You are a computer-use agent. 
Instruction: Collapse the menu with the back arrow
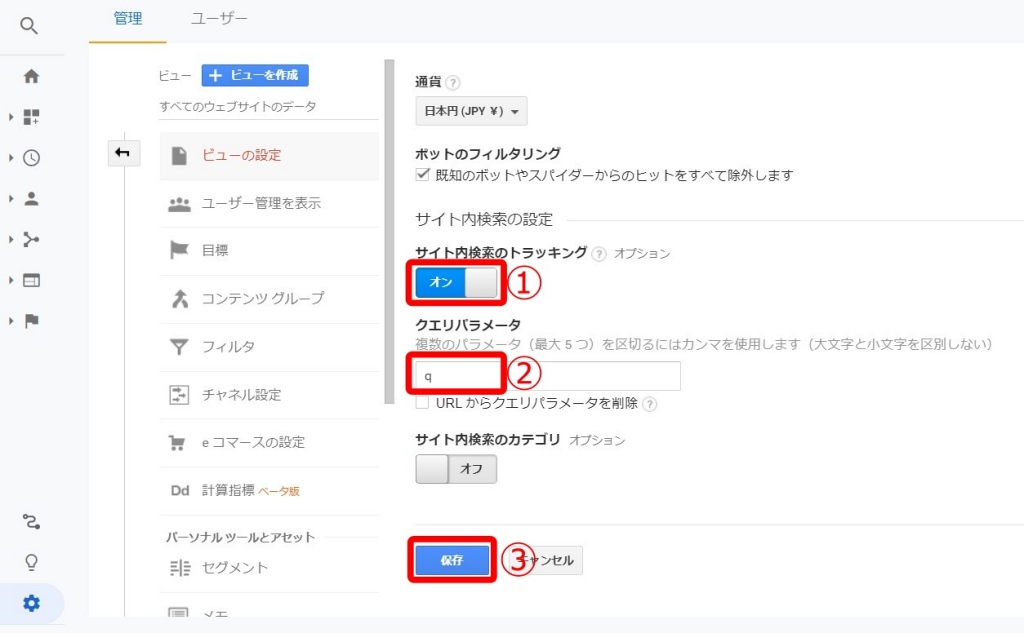124,154
